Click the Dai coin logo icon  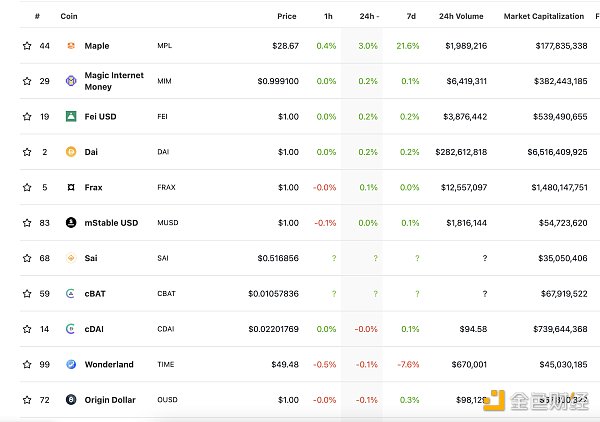(x=71, y=152)
